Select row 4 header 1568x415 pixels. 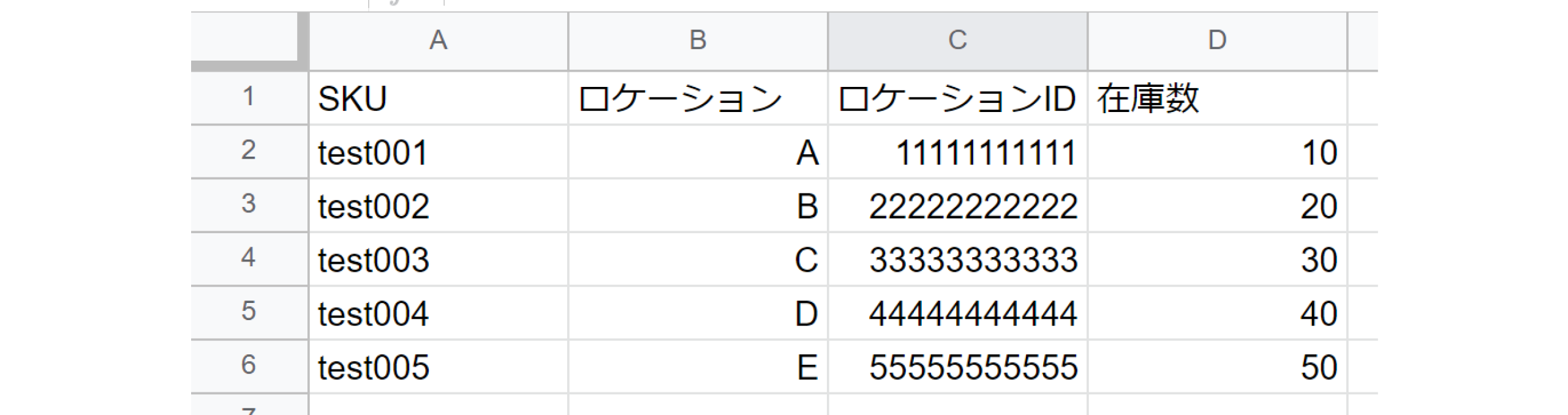pyautogui.click(x=248, y=258)
